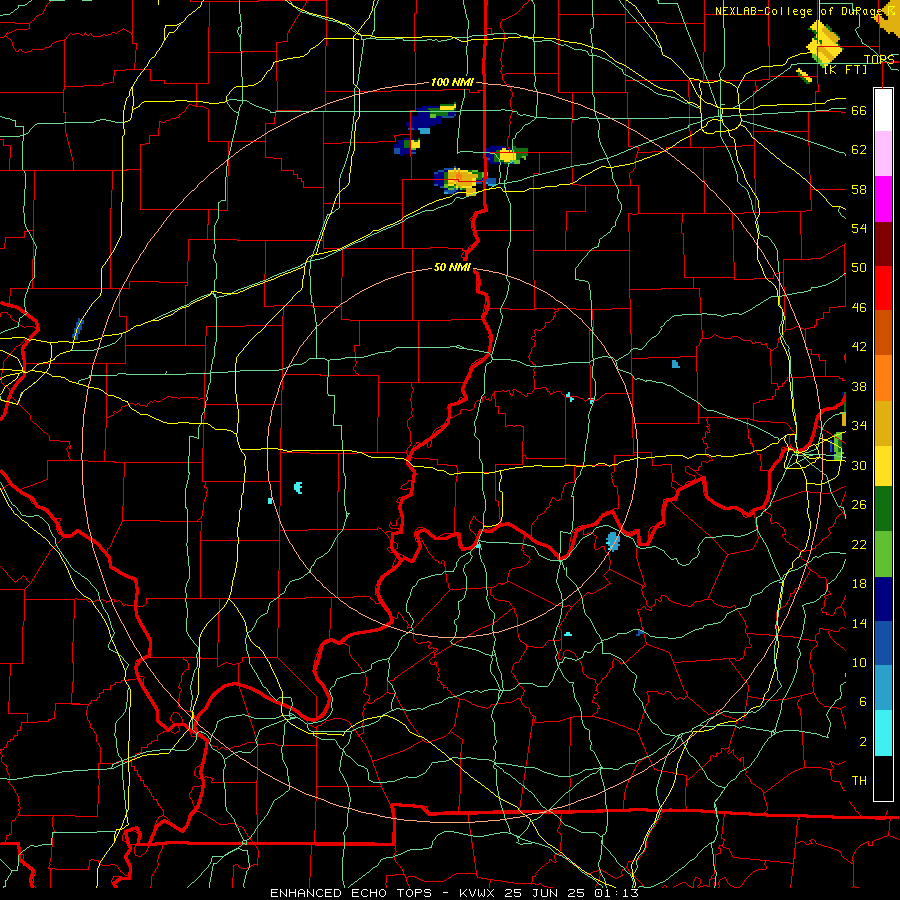Click the legend value "58"
This screenshot has height=900, width=900.
(x=859, y=189)
